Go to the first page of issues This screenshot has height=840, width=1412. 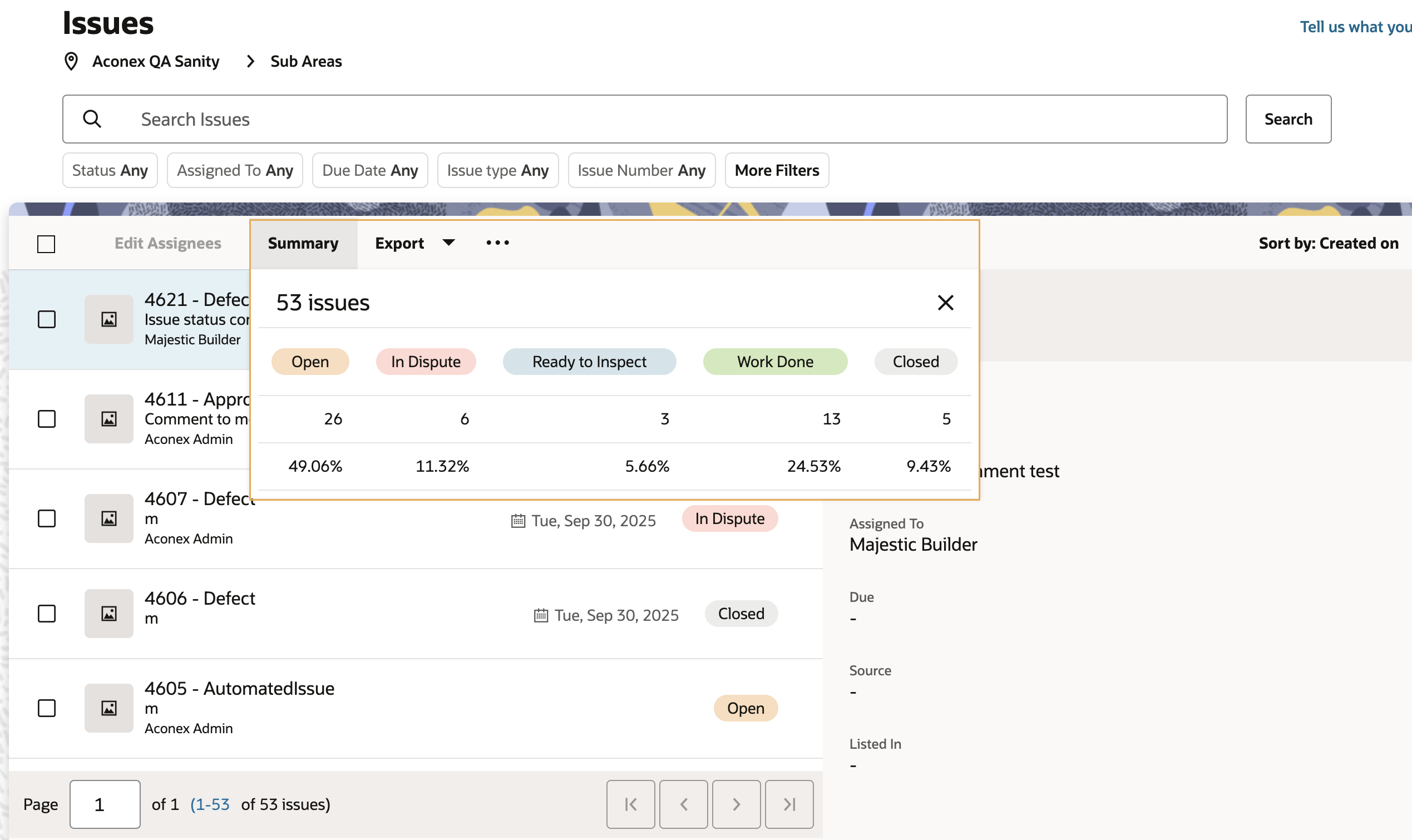[x=630, y=804]
